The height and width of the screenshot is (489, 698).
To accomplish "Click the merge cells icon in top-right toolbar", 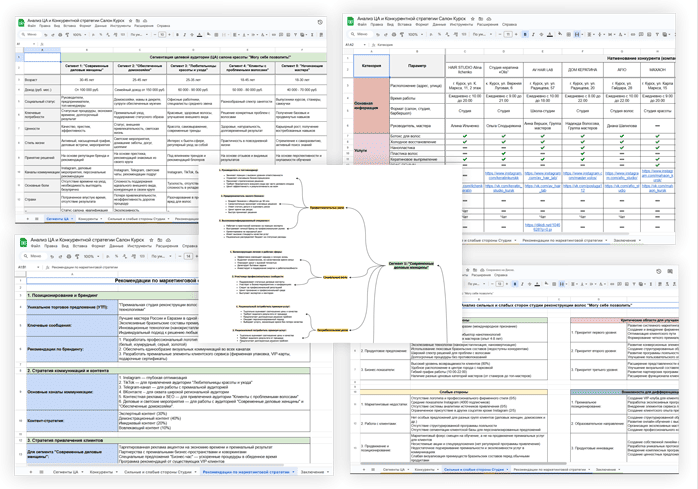I will pos(577,34).
